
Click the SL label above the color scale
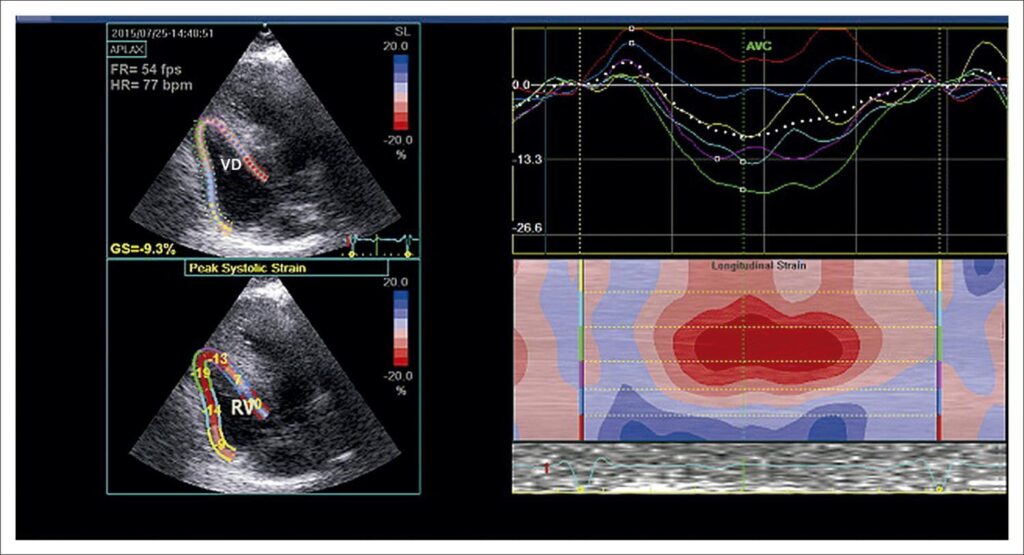[x=402, y=31]
